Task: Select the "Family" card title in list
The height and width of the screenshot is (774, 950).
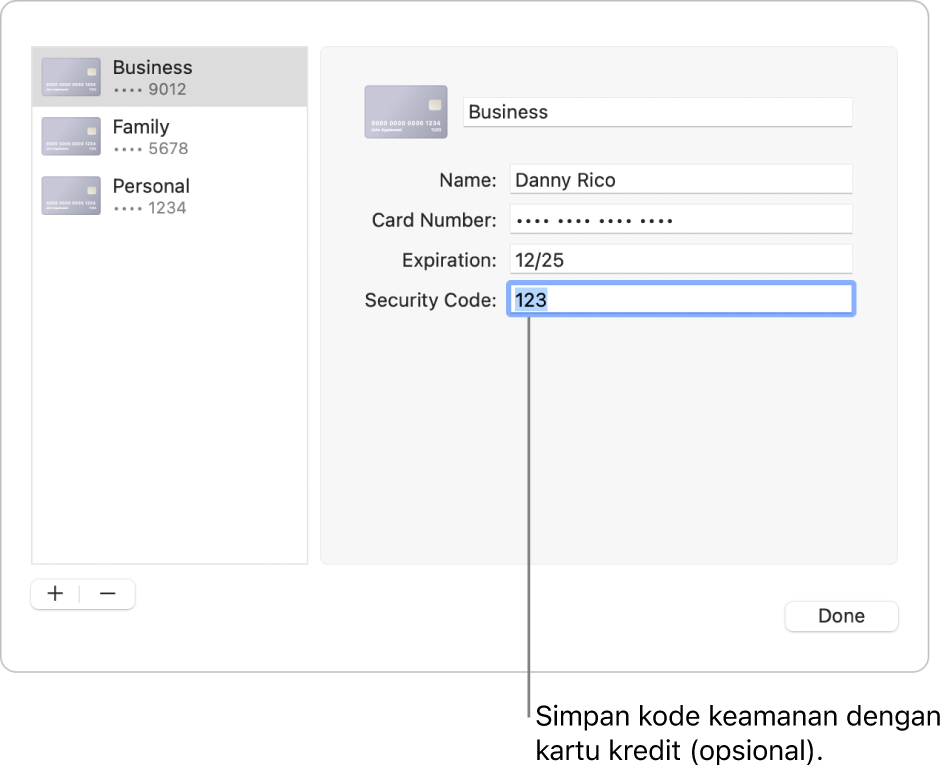Action: click(141, 127)
